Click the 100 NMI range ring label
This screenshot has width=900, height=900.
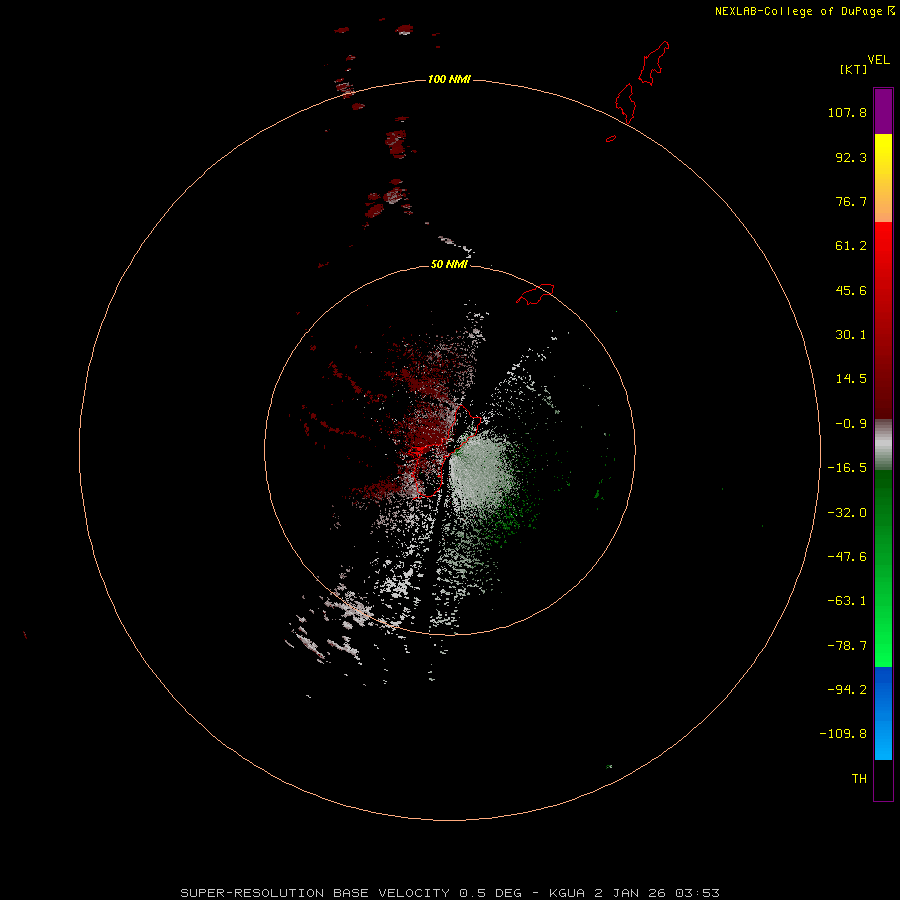pos(449,79)
